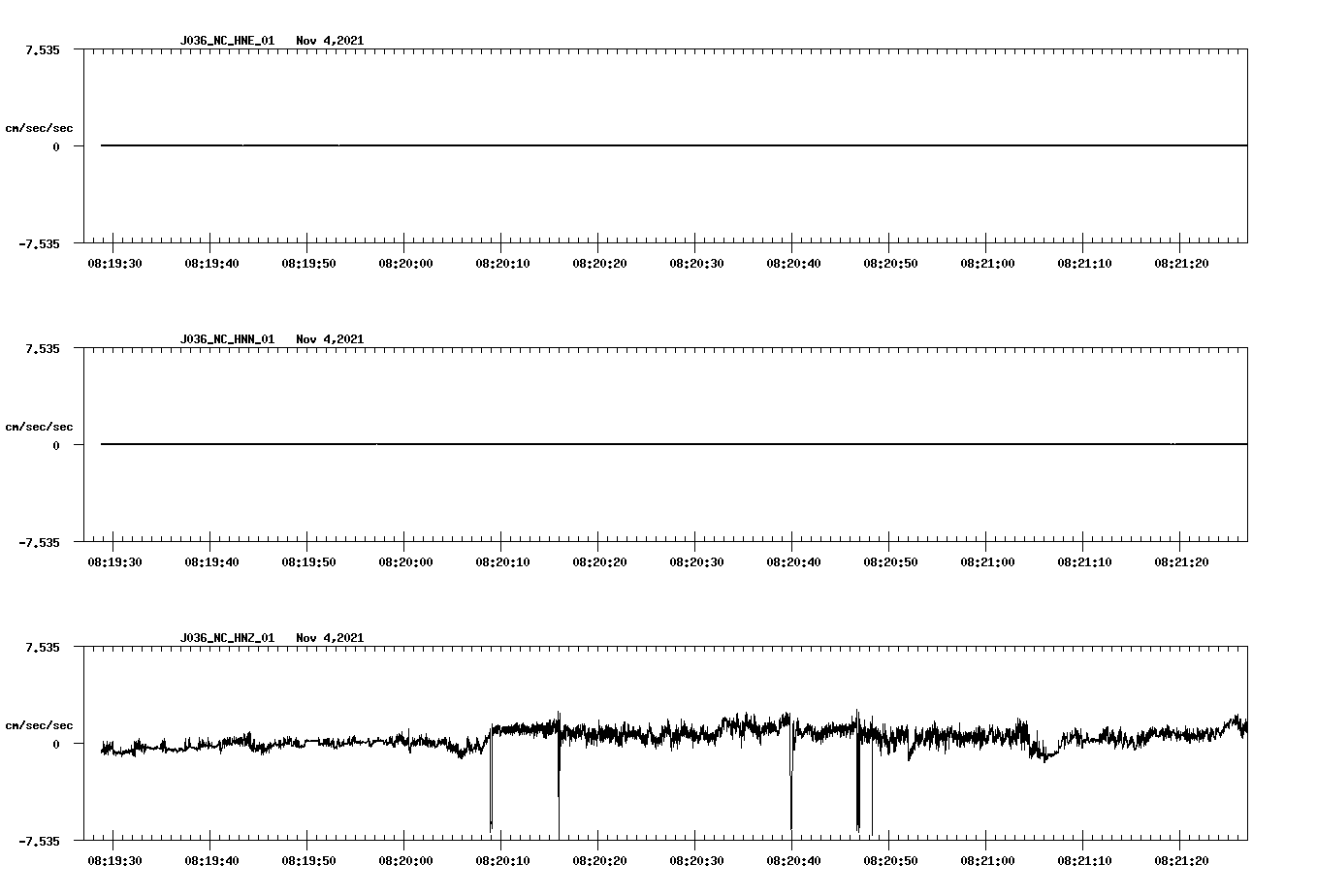Viewport: 1317px width, 896px height.
Task: Click the 08:20:50 time label under HNZ plot
Action: [890, 860]
